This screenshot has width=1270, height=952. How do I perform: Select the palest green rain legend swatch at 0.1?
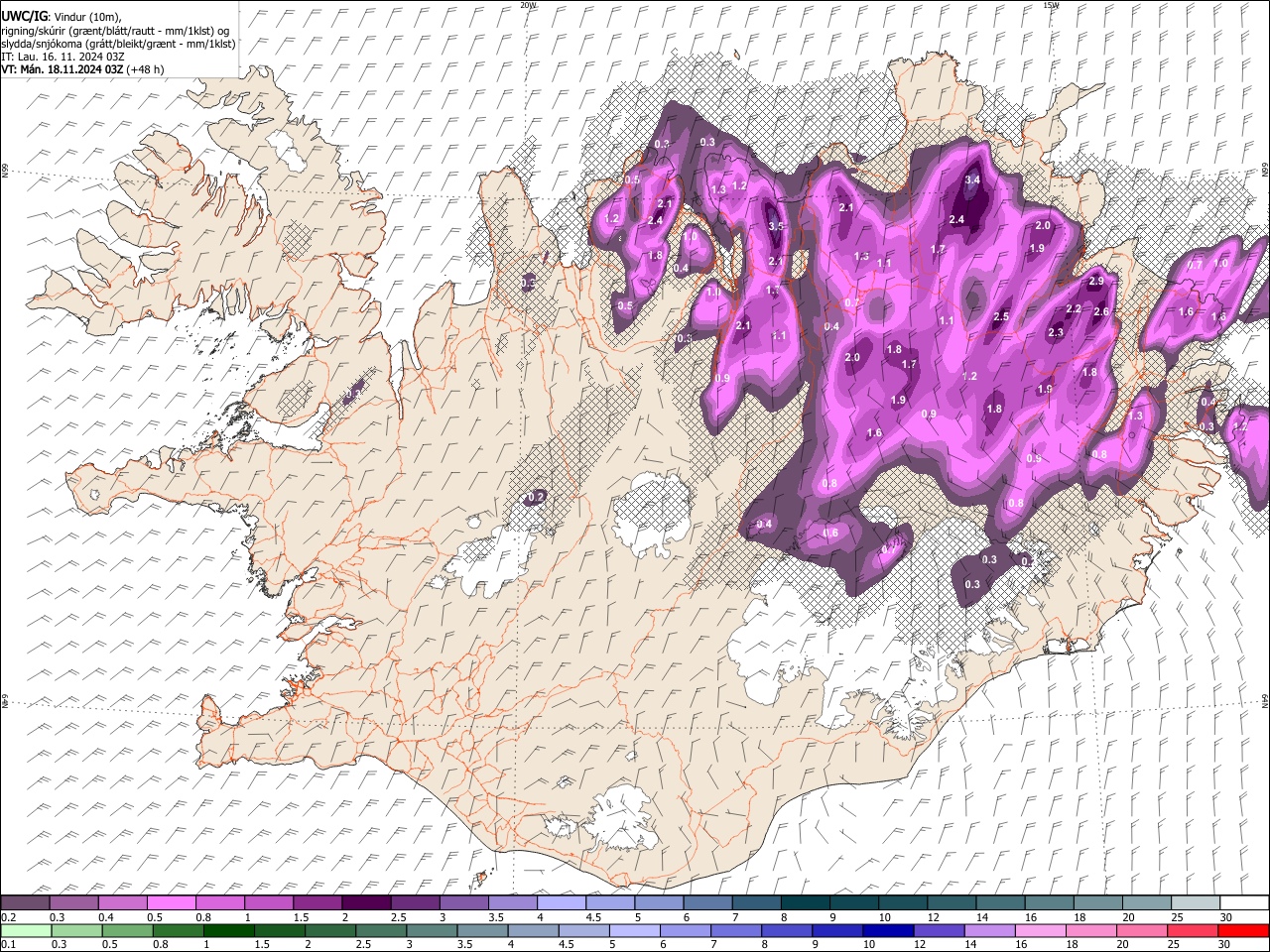point(26,930)
